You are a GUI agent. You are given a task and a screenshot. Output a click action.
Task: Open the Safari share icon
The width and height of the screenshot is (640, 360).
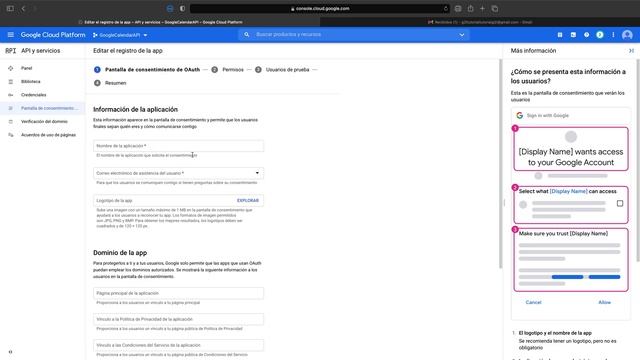coord(470,9)
